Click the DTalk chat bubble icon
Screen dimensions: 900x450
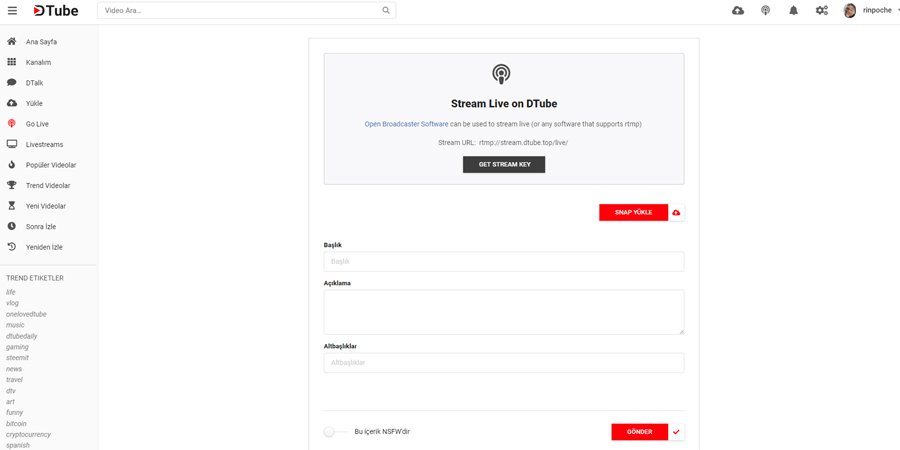tap(11, 83)
